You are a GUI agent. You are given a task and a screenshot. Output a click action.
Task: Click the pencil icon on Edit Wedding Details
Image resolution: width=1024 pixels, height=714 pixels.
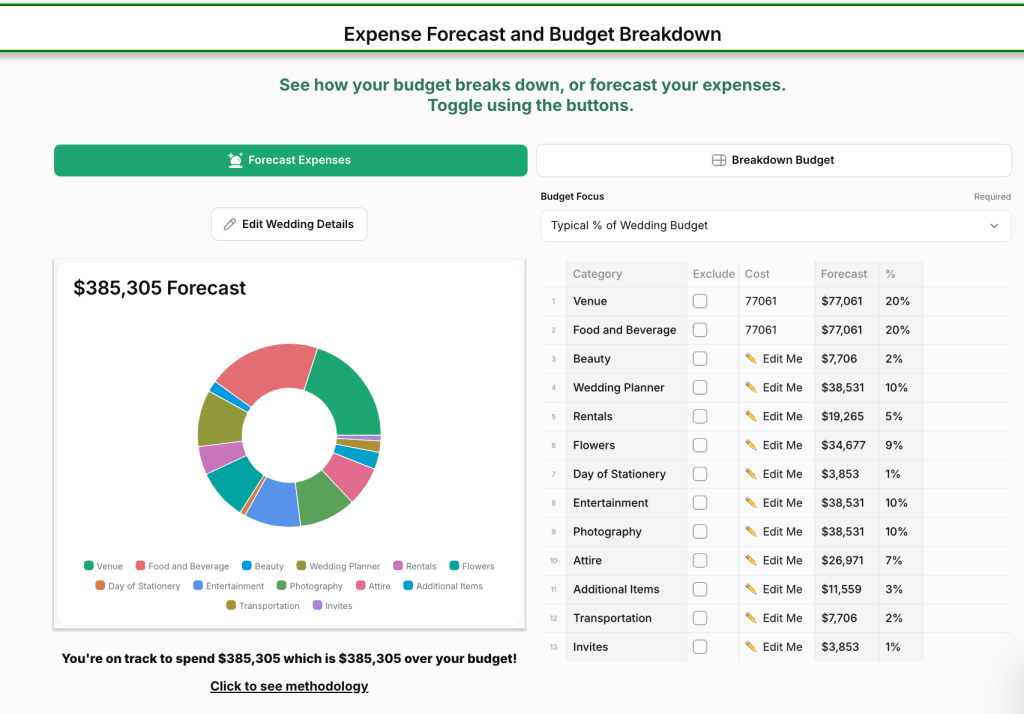point(230,225)
